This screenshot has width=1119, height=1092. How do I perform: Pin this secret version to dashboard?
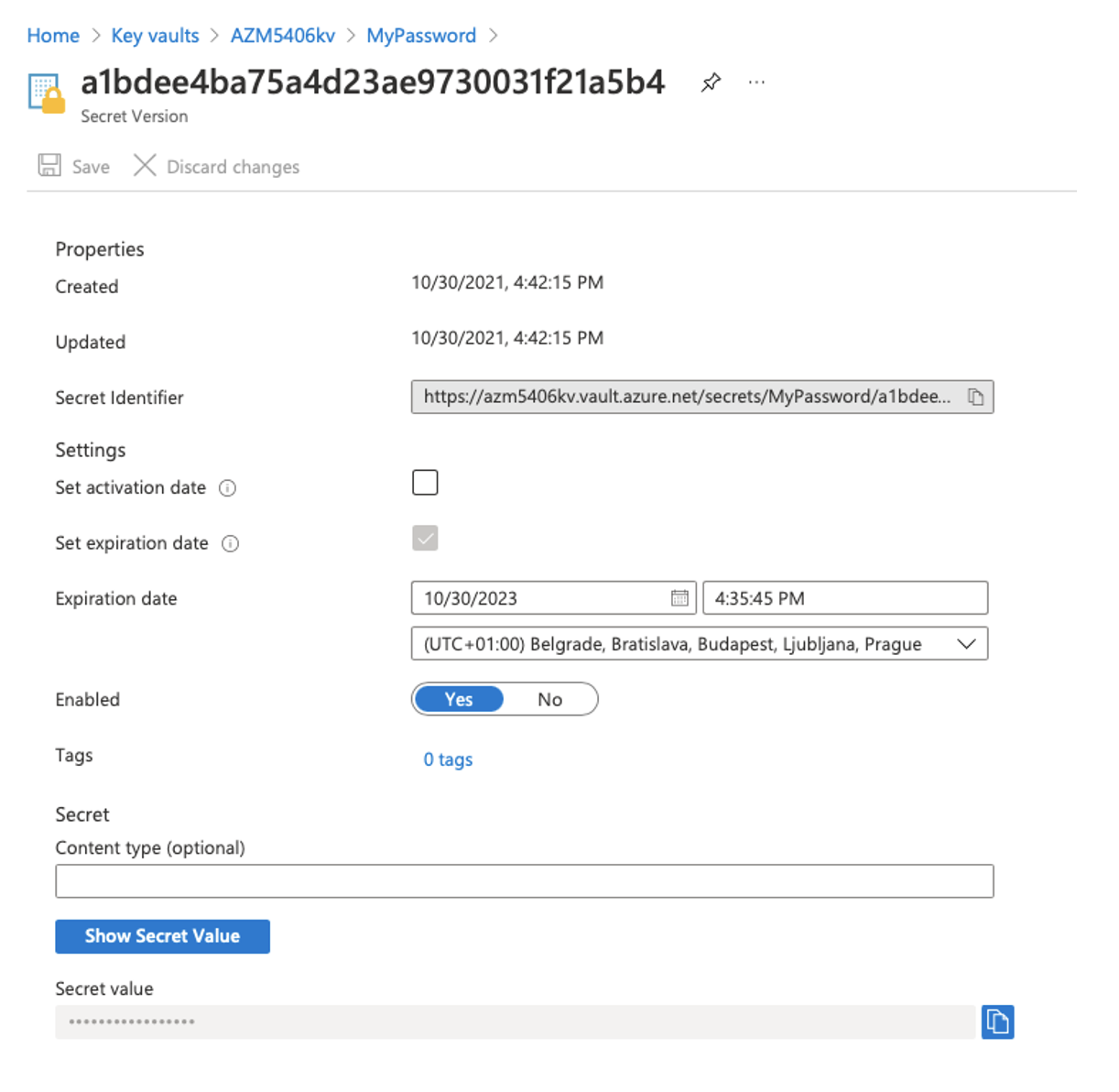click(712, 82)
